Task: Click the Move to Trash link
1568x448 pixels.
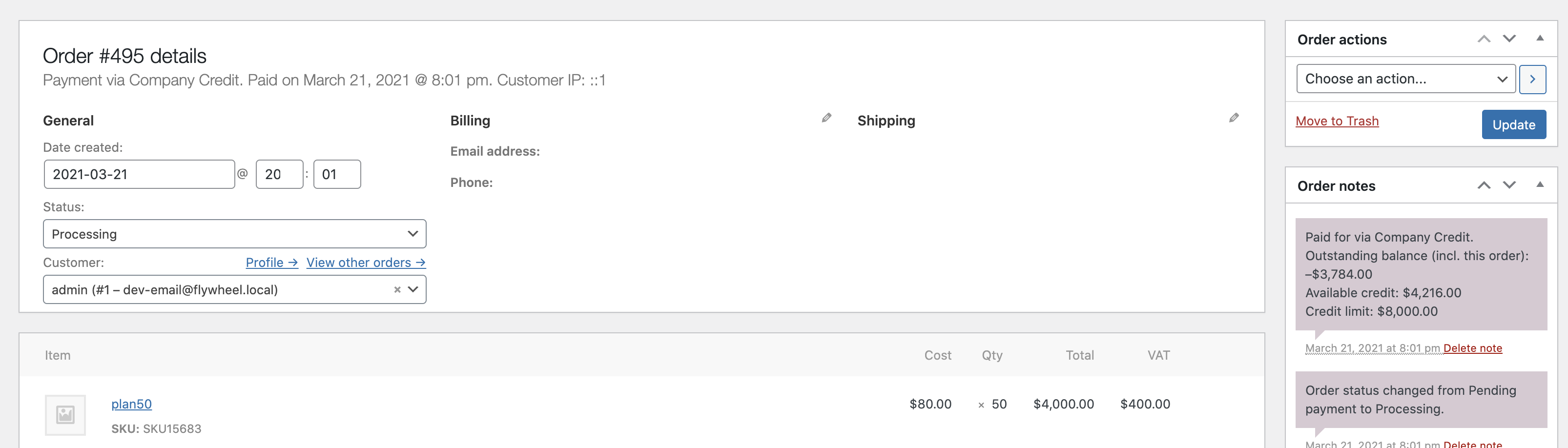Action: (x=1337, y=121)
